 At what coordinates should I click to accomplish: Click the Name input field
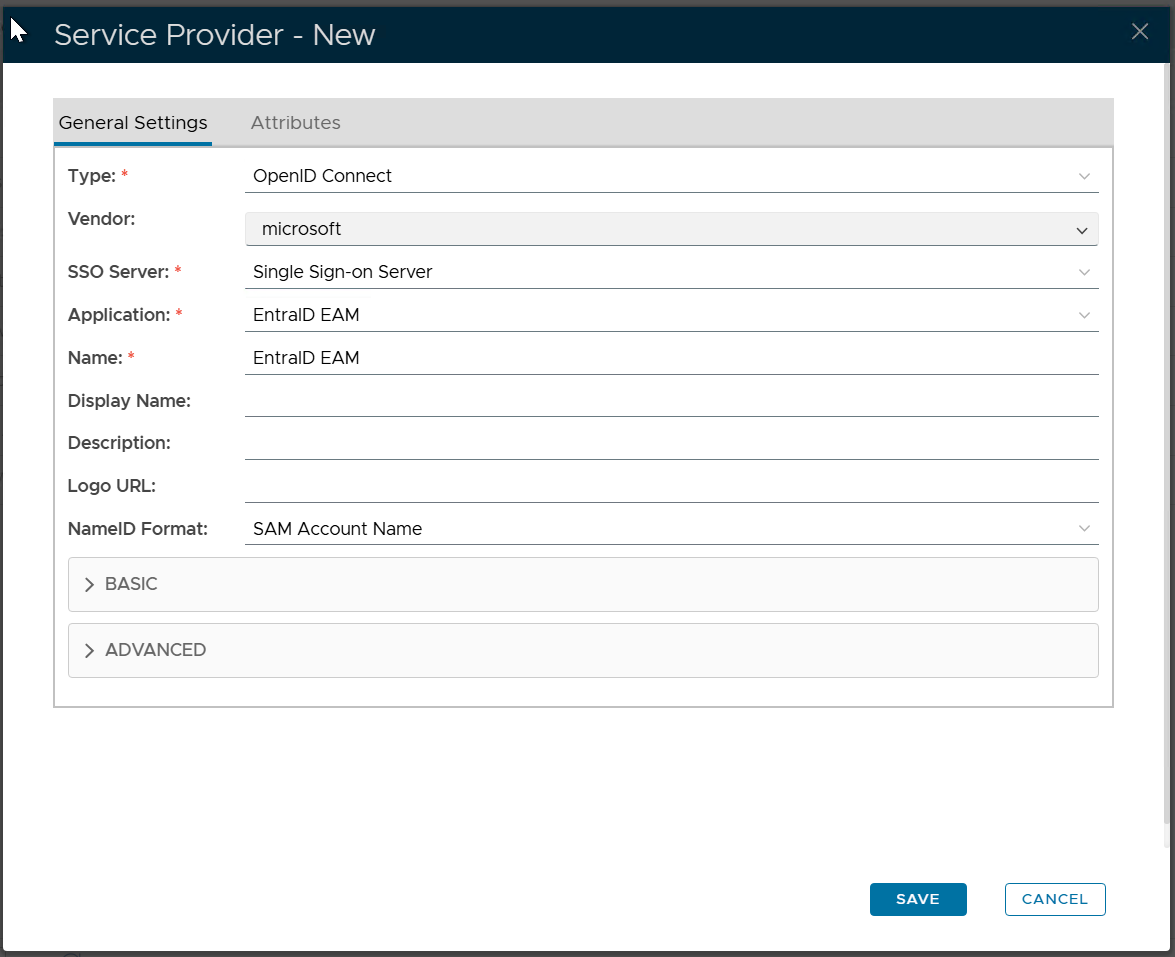pos(670,358)
